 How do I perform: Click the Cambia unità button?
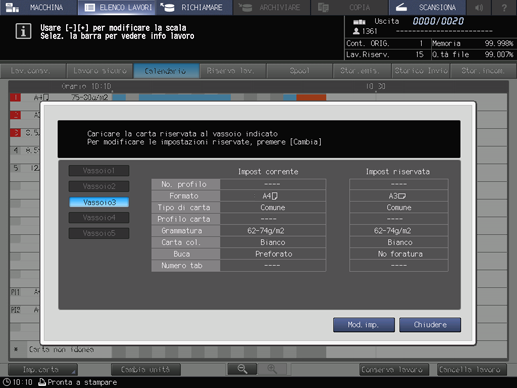coord(146,370)
